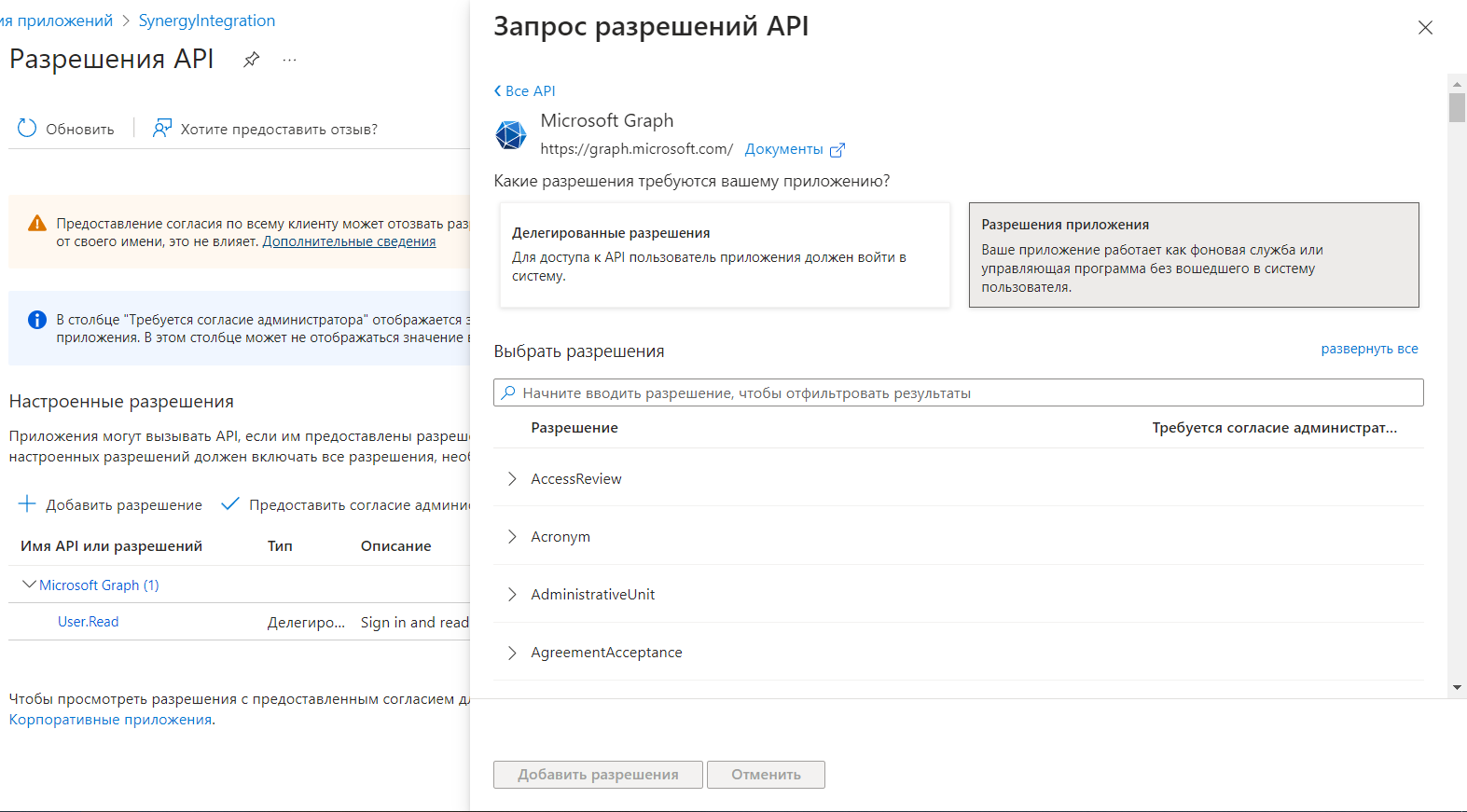Click the AccessReview row label

click(576, 478)
